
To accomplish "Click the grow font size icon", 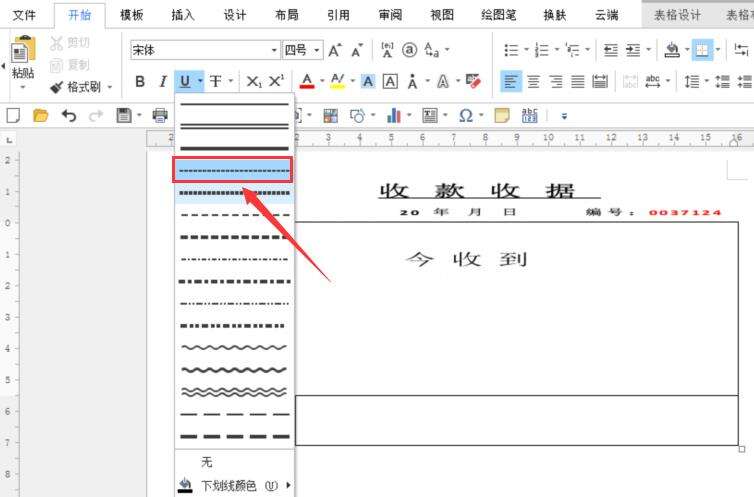I will click(x=335, y=50).
